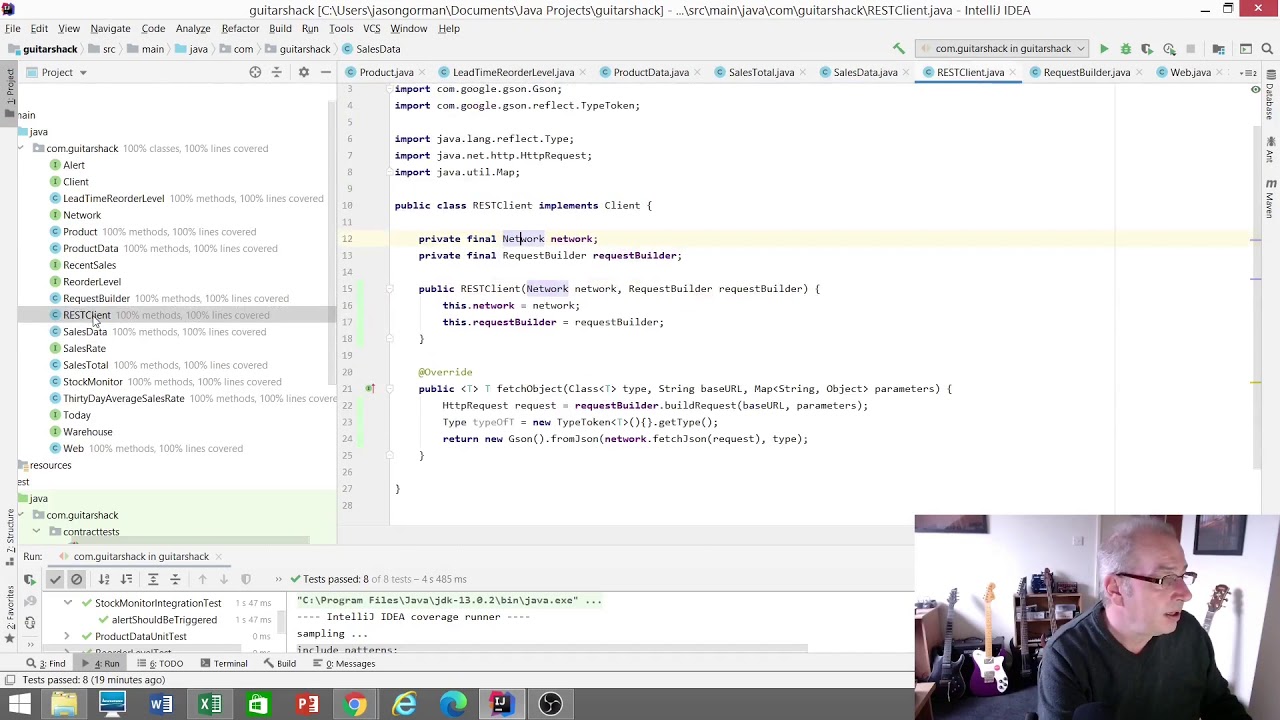Start Debug with the green bug icon
The image size is (1280, 720).
coord(1125,48)
